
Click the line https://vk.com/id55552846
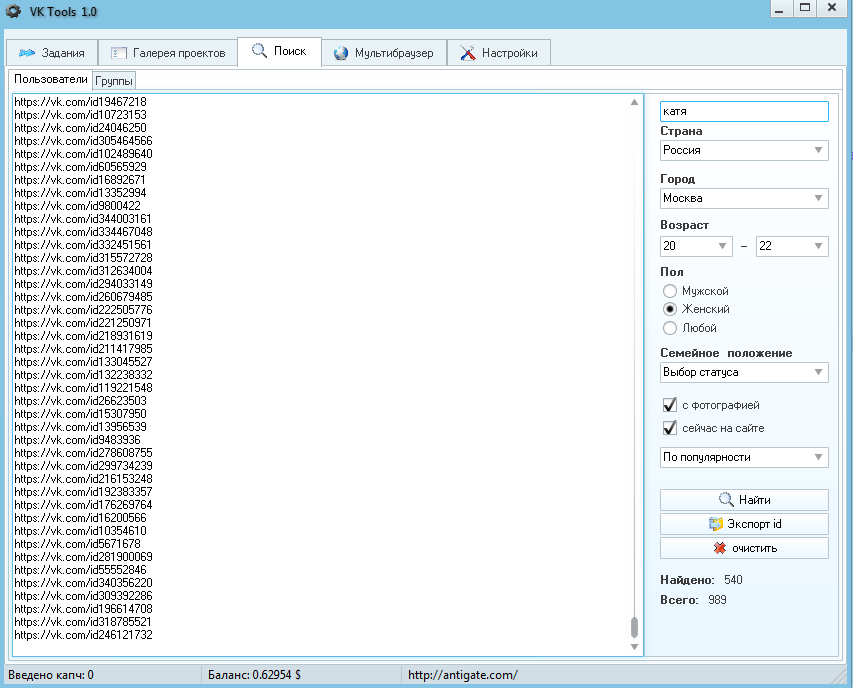pyautogui.click(x=81, y=570)
